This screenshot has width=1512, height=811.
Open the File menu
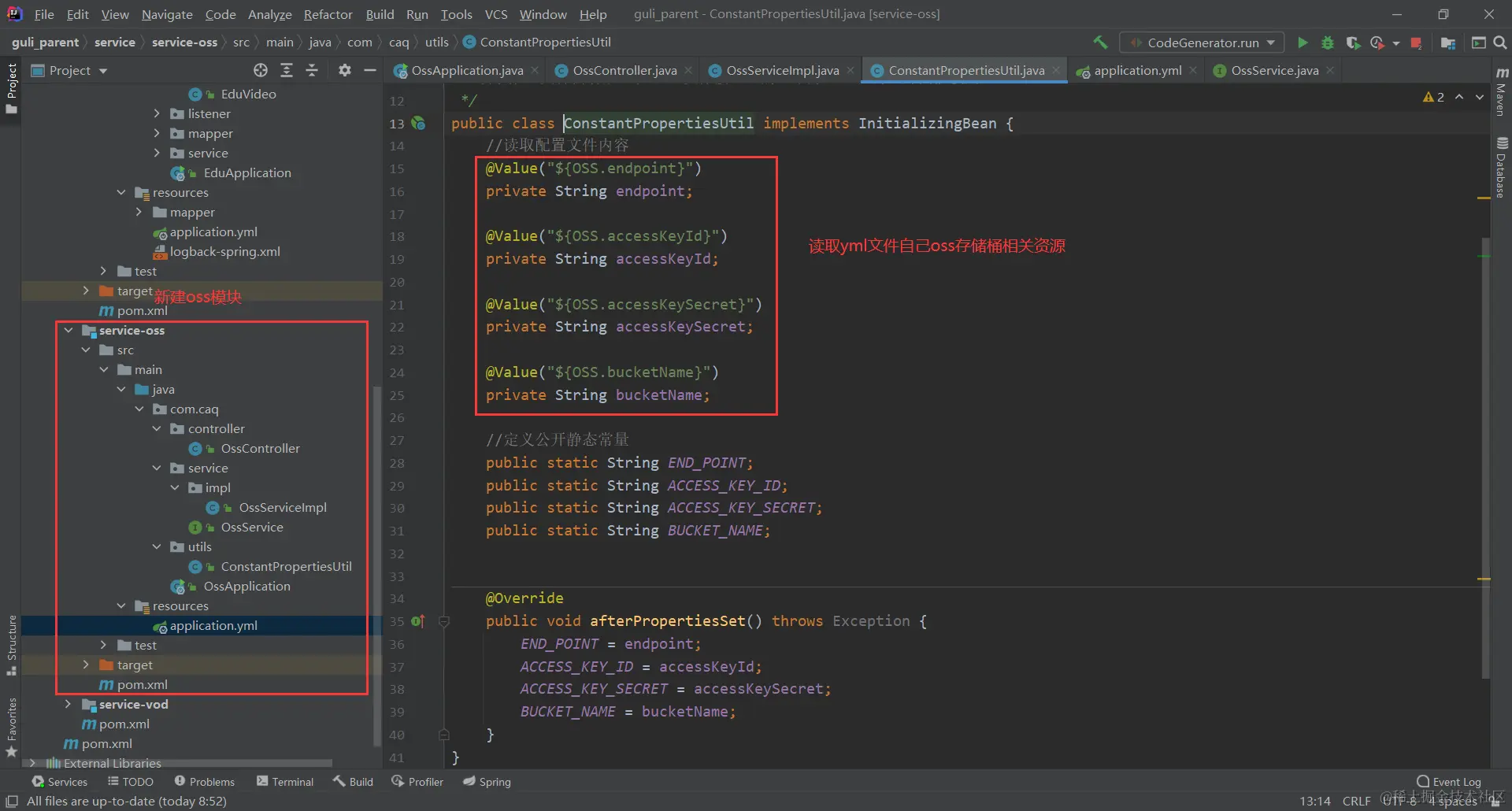pos(44,14)
